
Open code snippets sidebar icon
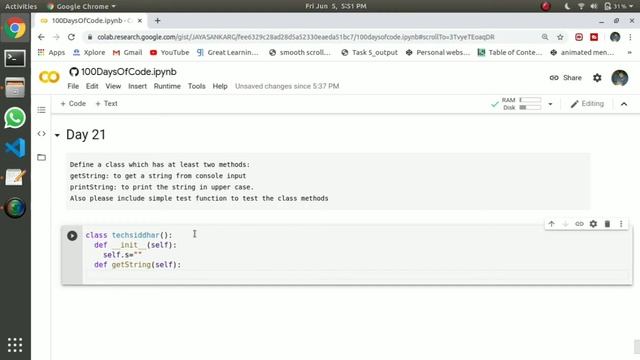click(41, 133)
